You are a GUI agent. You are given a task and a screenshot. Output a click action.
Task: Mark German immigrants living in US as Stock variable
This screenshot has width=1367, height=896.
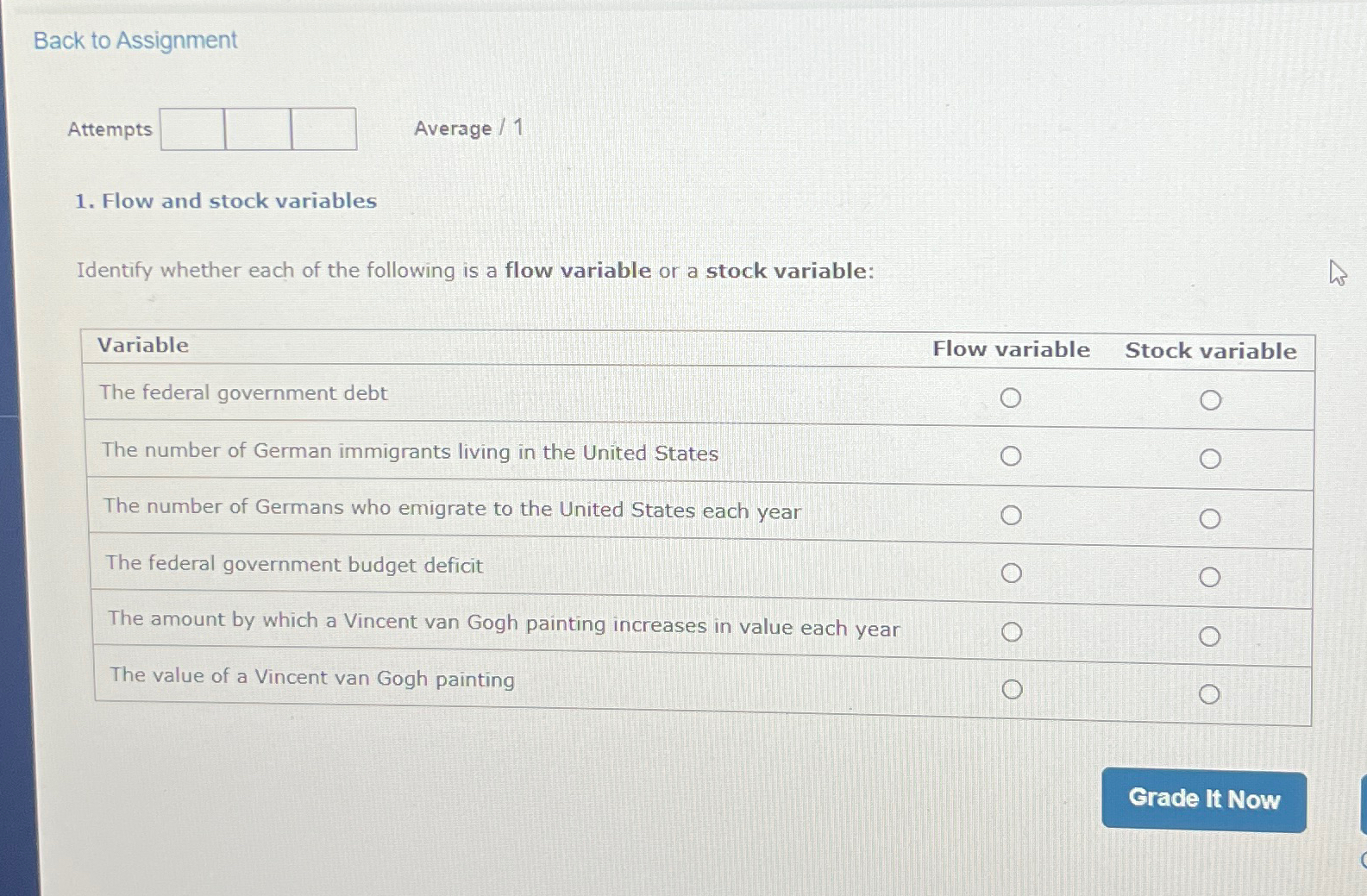coord(1211,458)
